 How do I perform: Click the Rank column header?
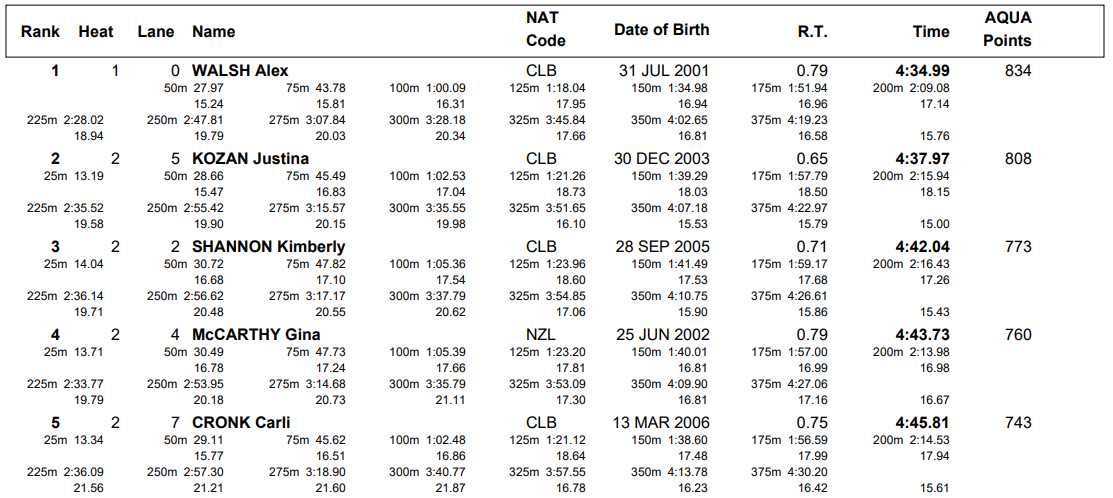(41, 32)
